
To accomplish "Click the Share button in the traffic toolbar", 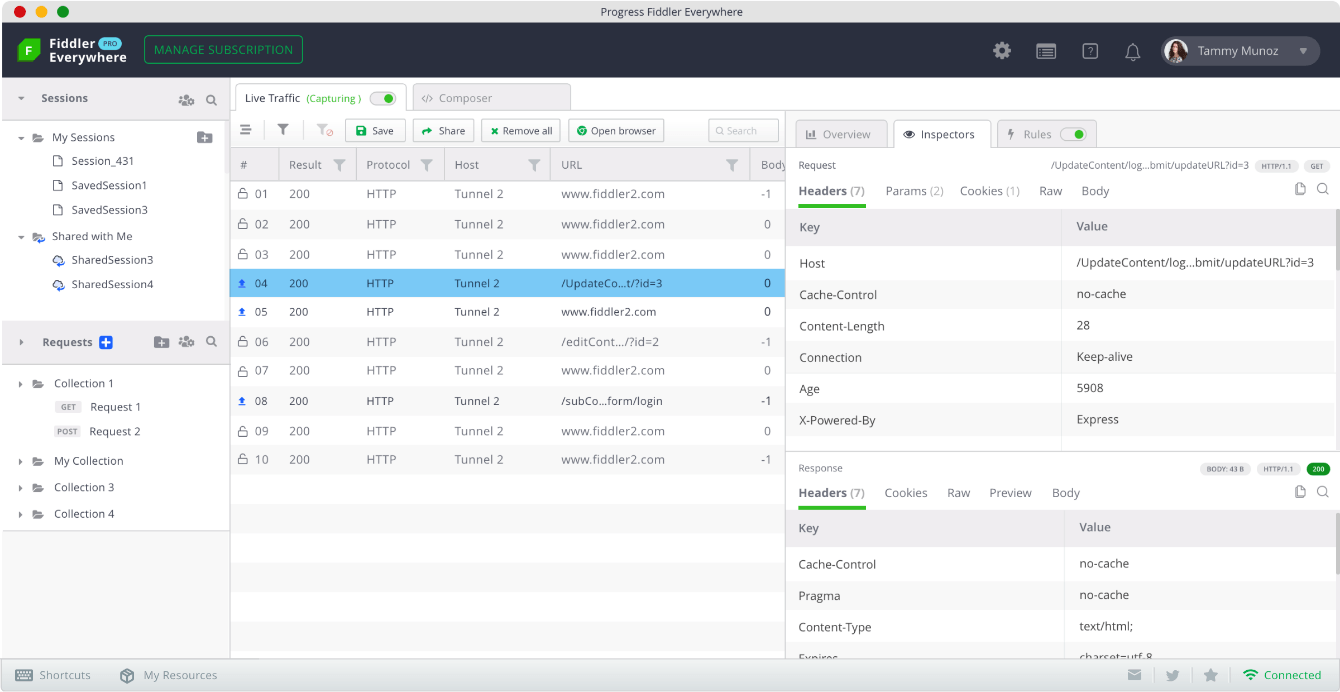I will pyautogui.click(x=443, y=131).
